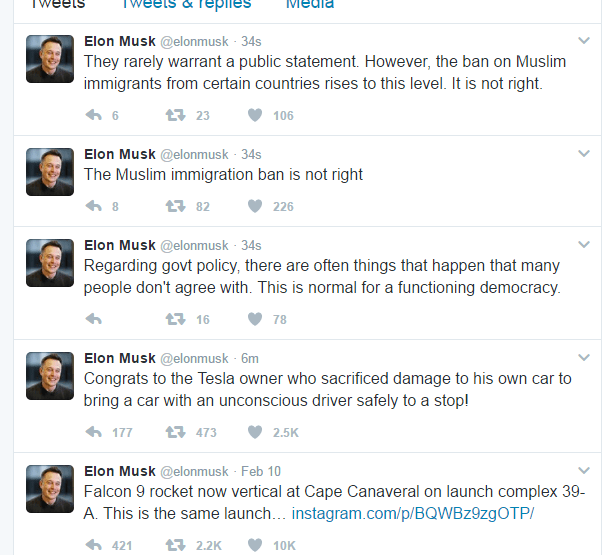Open the @elonmusk handle on the Falcon 9 tweet
The height and width of the screenshot is (555, 602).
(x=194, y=471)
